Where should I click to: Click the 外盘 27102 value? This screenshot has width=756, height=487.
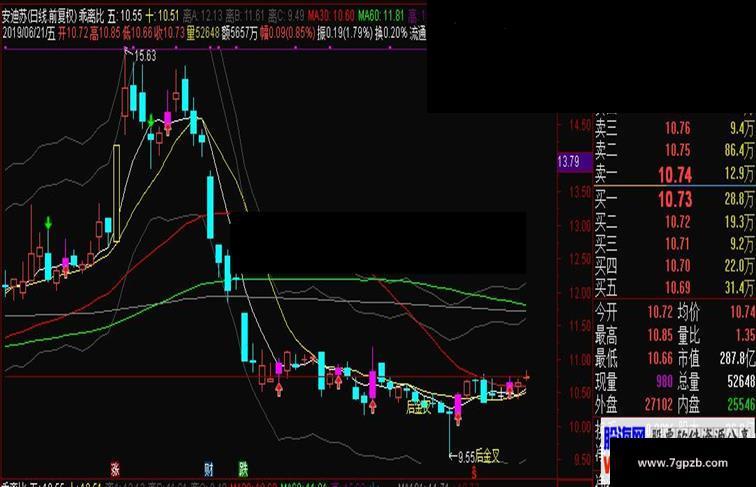(659, 404)
